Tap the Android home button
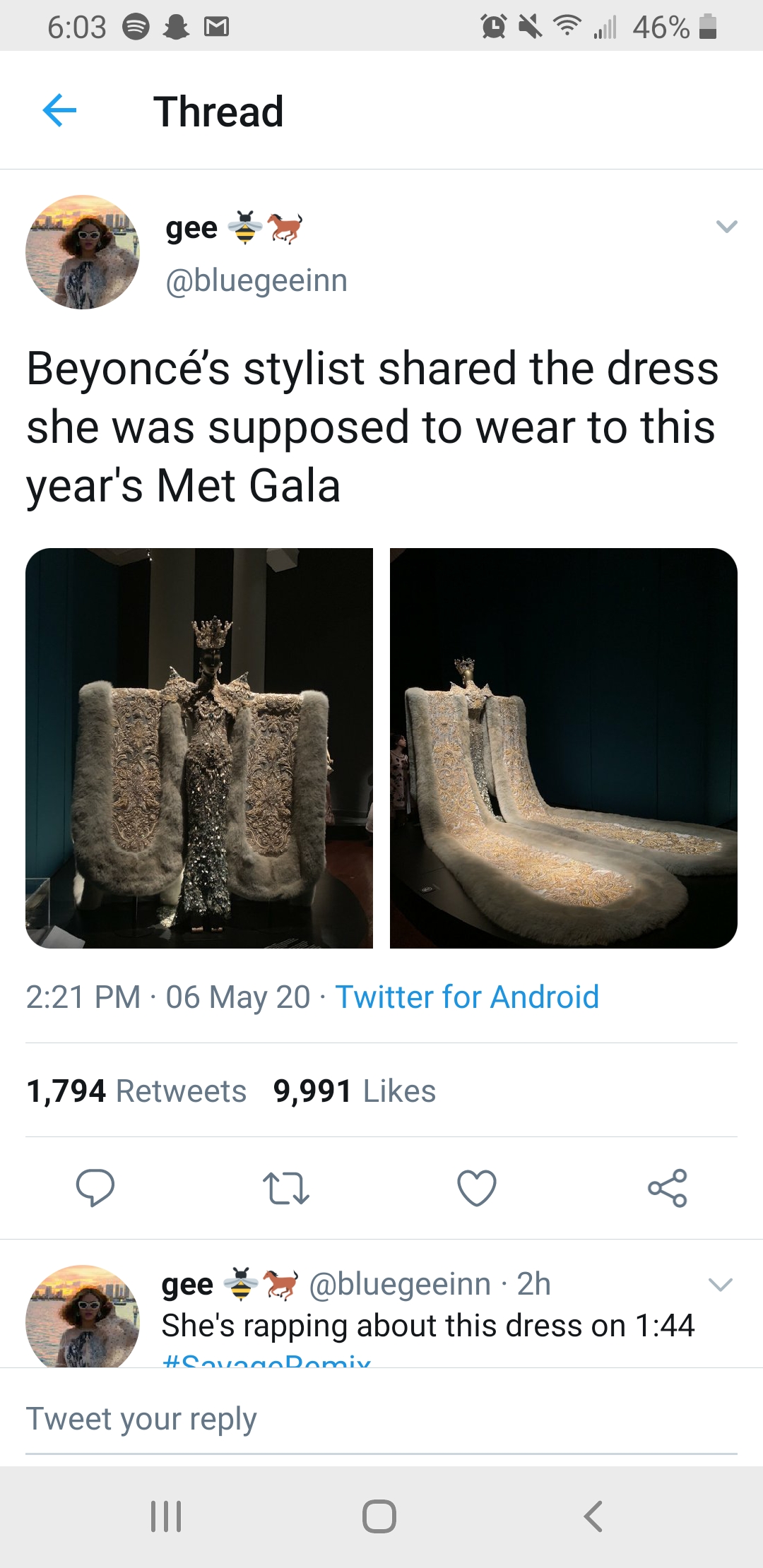Image resolution: width=763 pixels, height=1568 pixels. (379, 1516)
